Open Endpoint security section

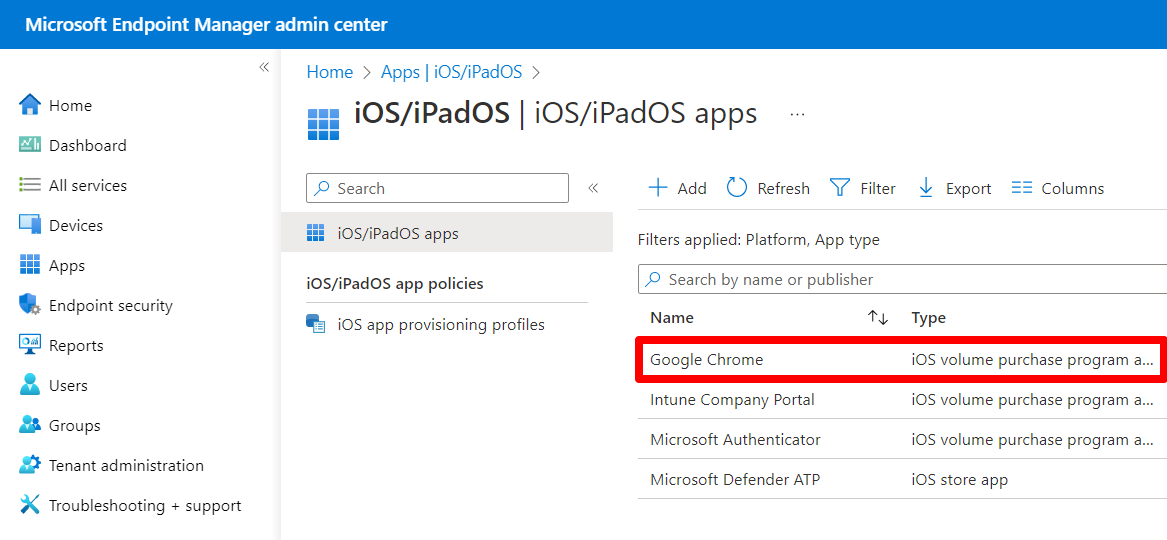111,305
